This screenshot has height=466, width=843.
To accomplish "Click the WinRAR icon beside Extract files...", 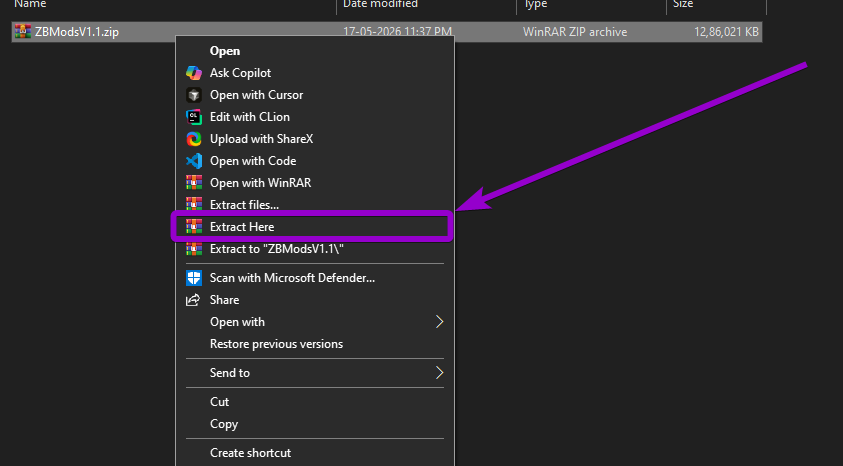I will [x=194, y=205].
